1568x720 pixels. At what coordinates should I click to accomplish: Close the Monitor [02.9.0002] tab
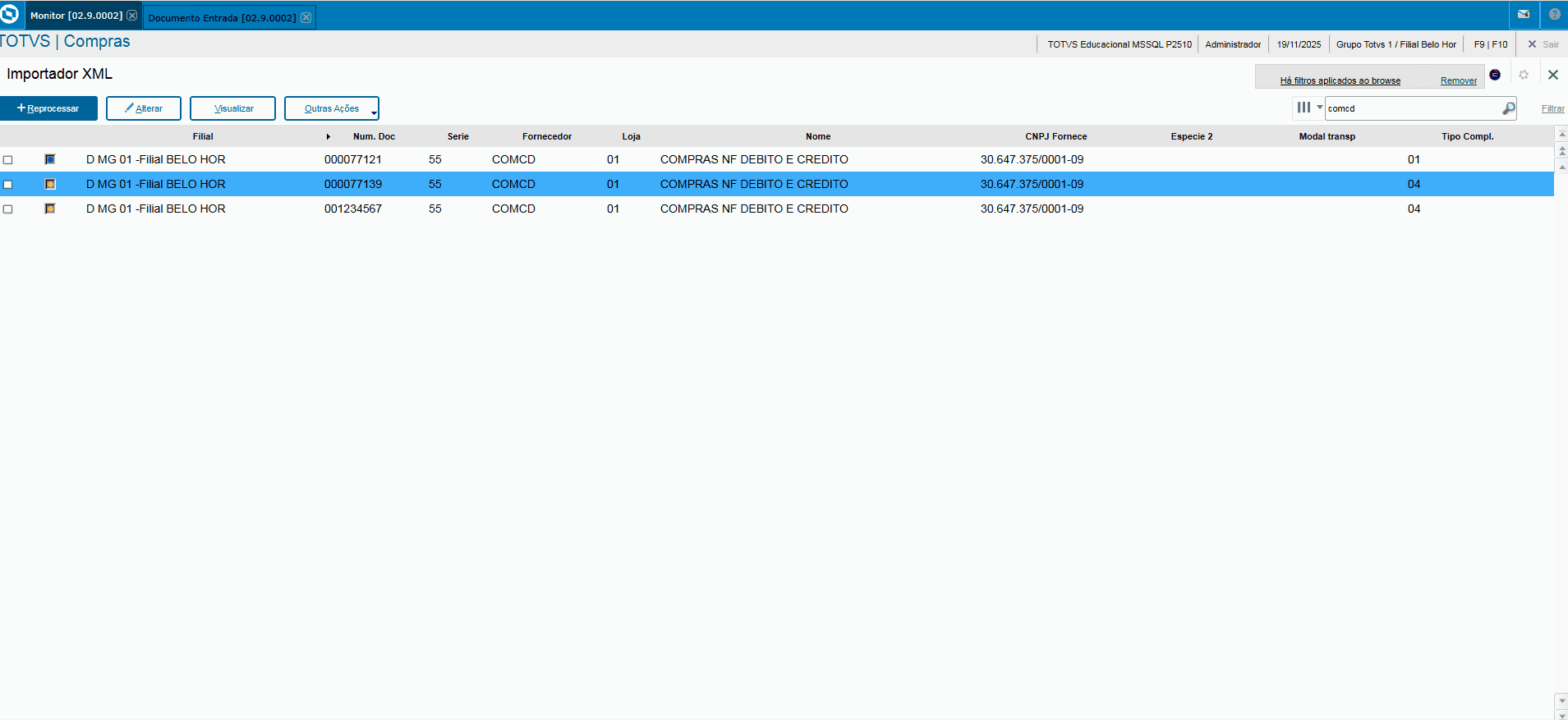131,16
